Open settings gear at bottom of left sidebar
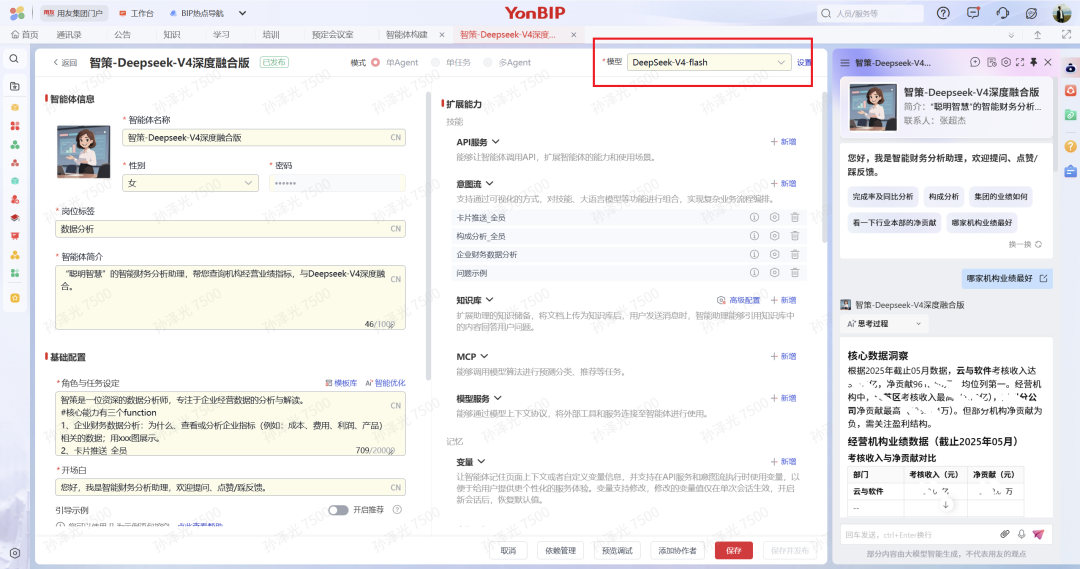1080x569 pixels. 14,553
